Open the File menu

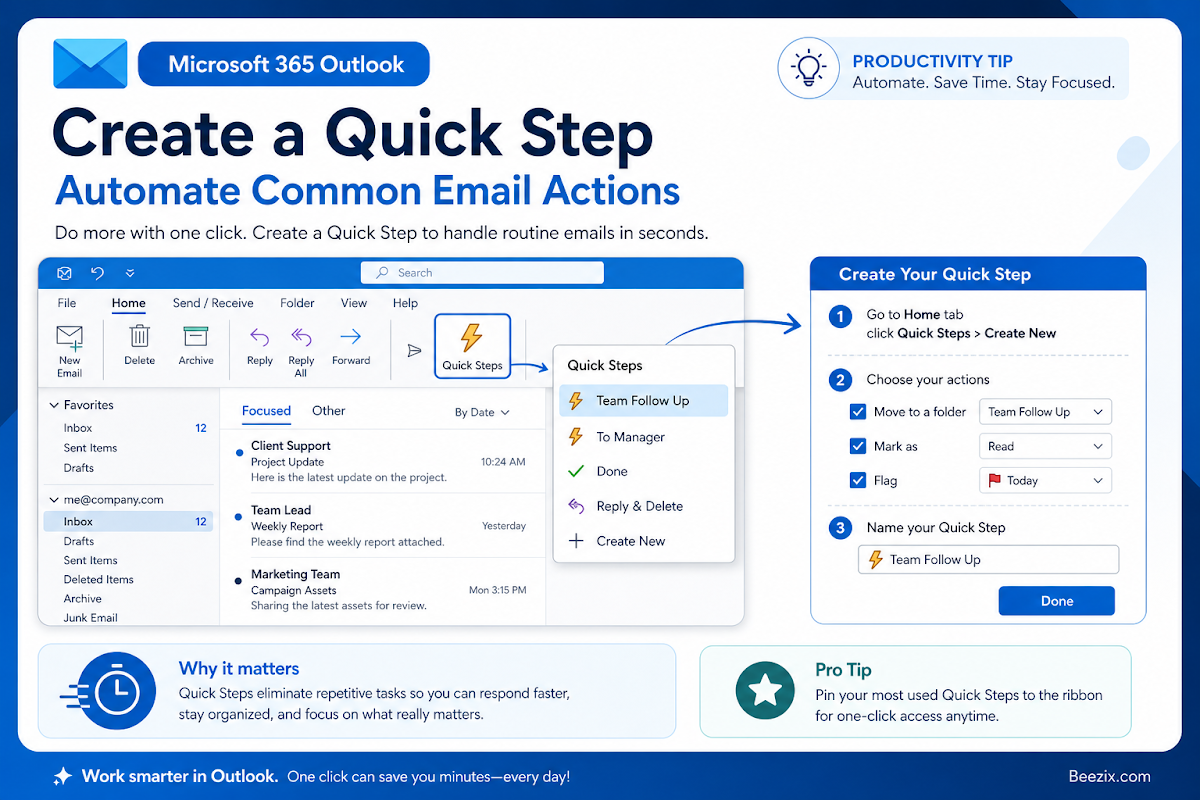(67, 303)
